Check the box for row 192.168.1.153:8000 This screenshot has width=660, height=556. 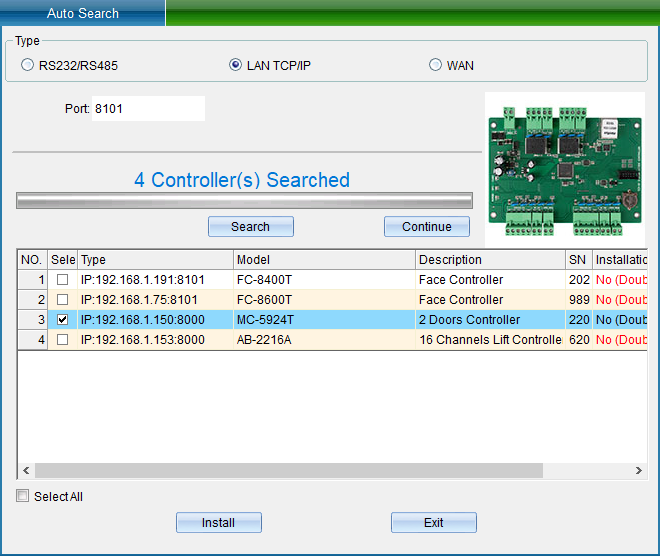(62, 340)
